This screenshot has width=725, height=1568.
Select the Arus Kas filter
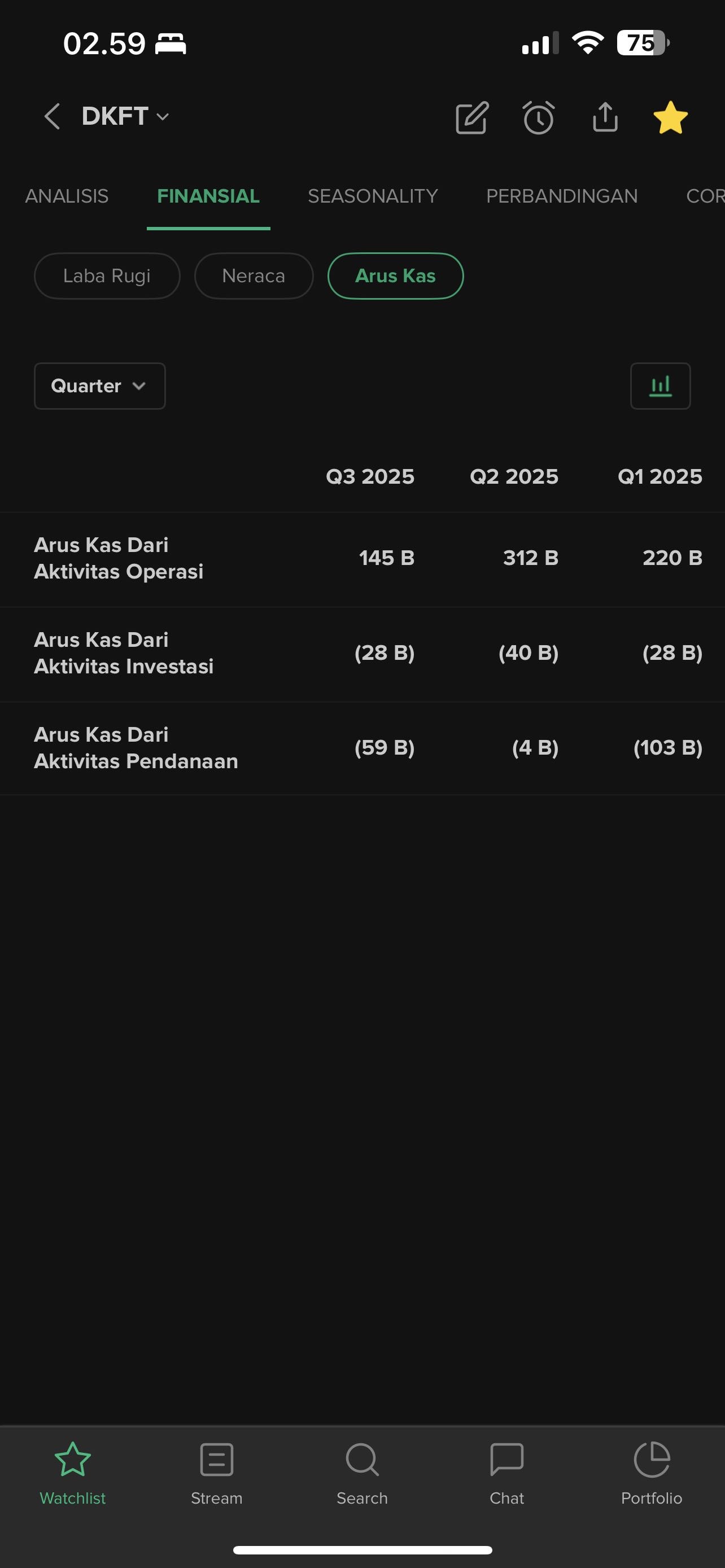click(396, 276)
